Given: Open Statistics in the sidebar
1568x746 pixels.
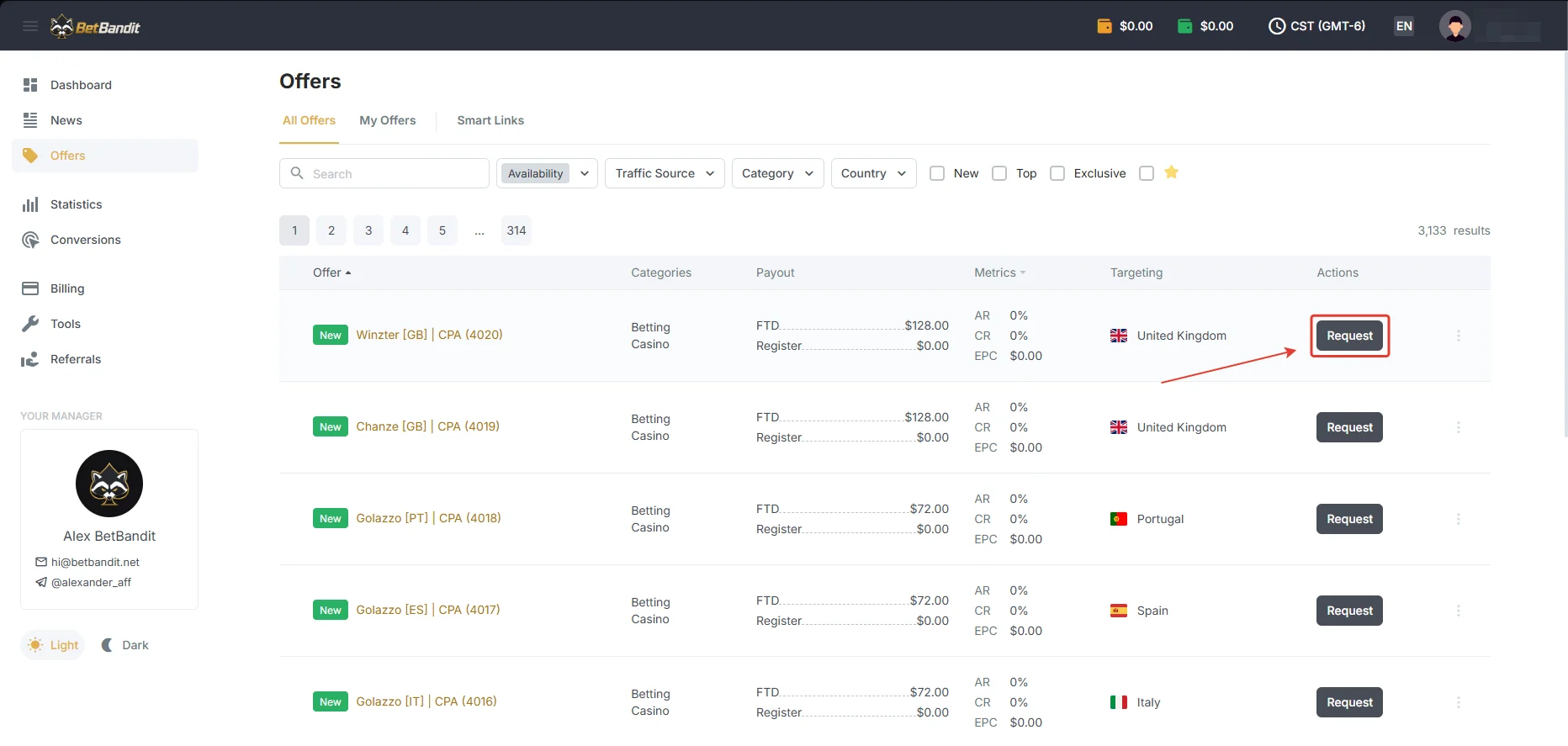Looking at the screenshot, I should coord(105,204).
